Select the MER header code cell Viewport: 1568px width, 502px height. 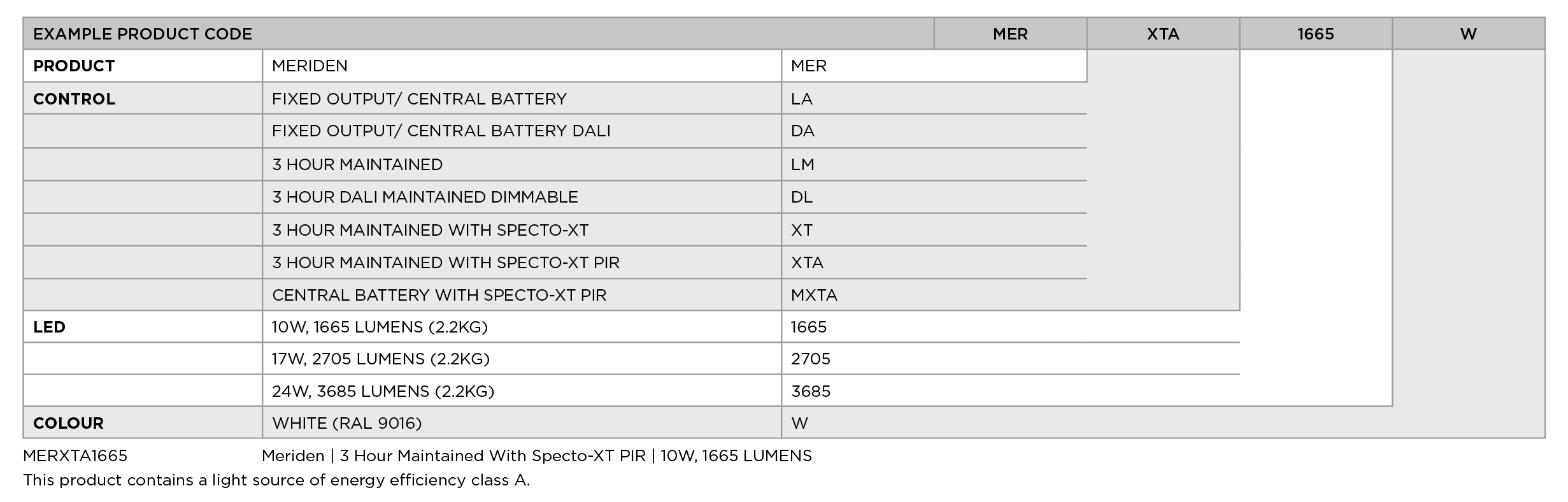1010,34
